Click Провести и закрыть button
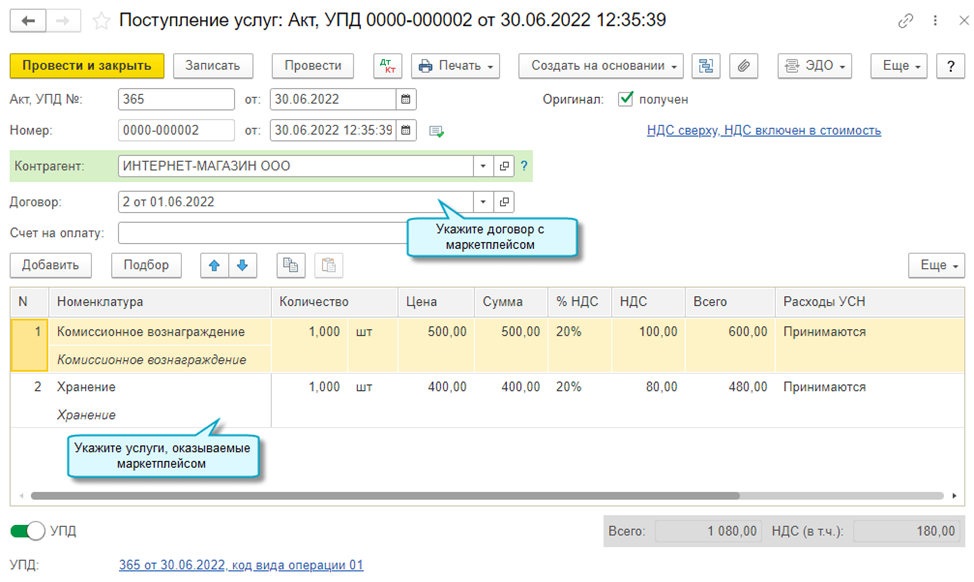This screenshot has height=582, width=974. 86,66
